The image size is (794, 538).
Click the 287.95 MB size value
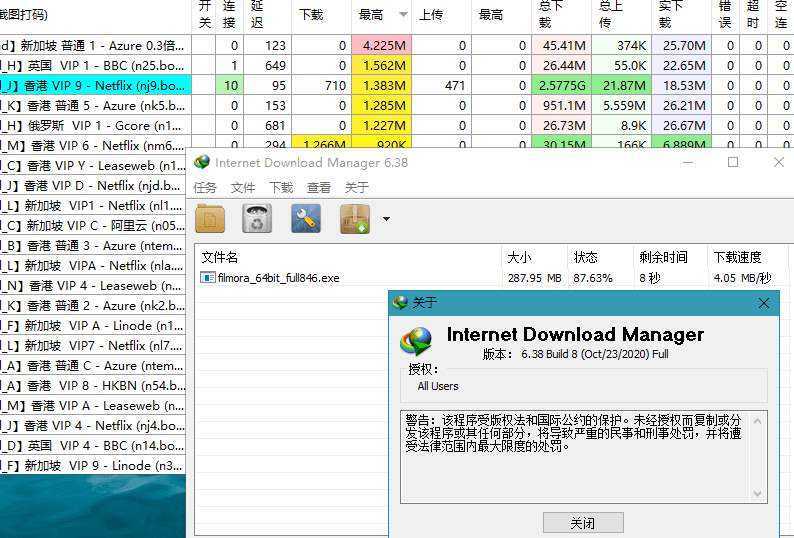(535, 278)
